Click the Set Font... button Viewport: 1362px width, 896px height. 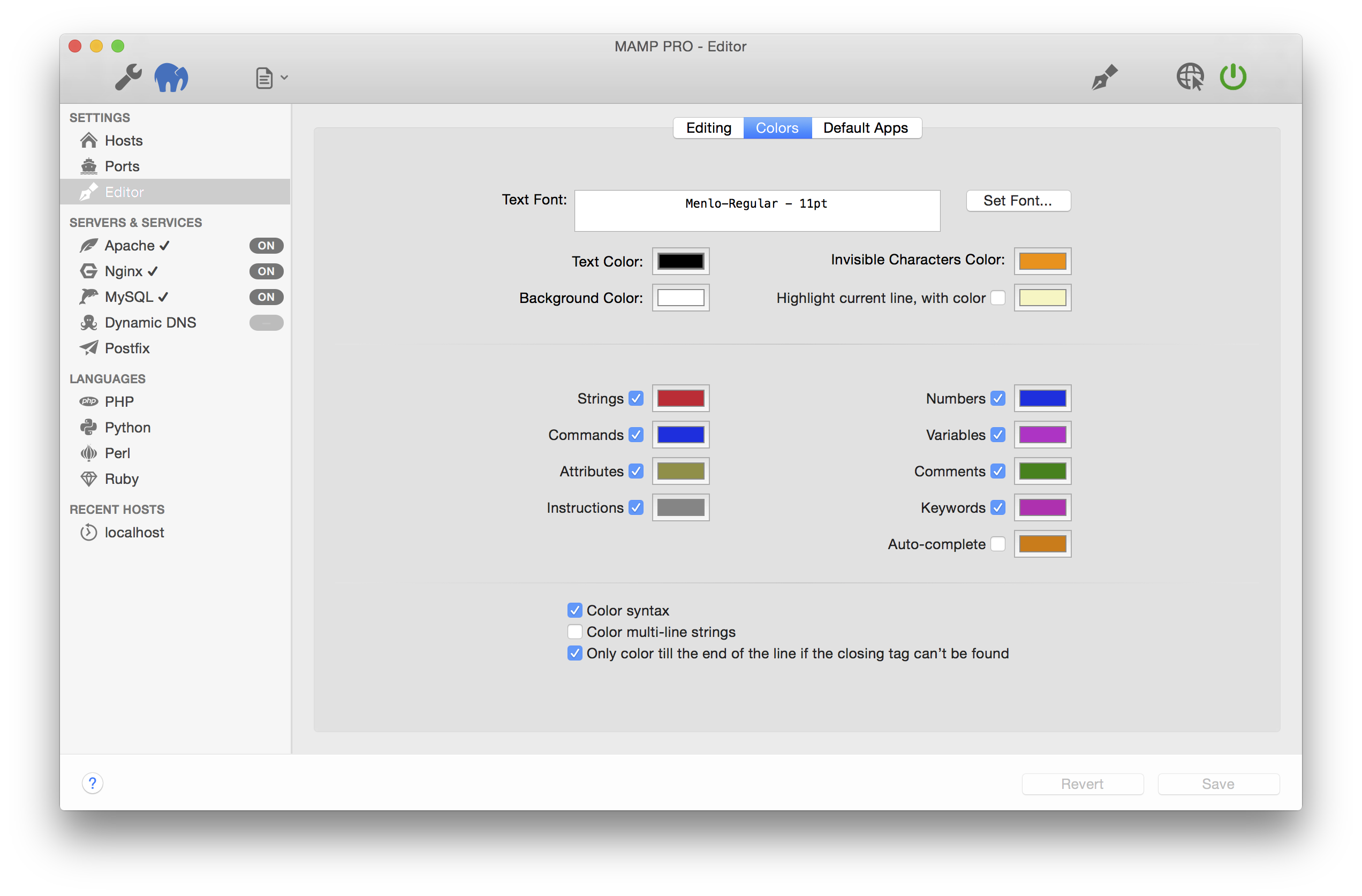1018,201
